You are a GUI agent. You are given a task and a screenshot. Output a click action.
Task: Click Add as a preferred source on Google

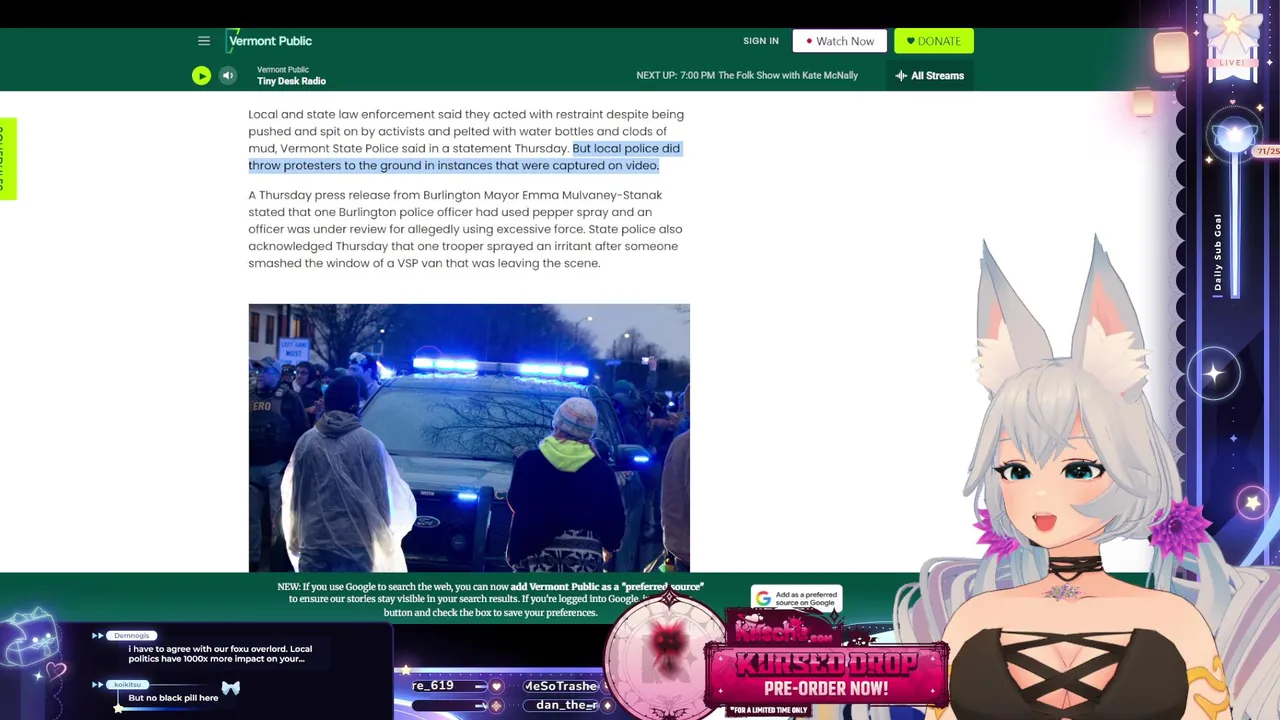797,598
